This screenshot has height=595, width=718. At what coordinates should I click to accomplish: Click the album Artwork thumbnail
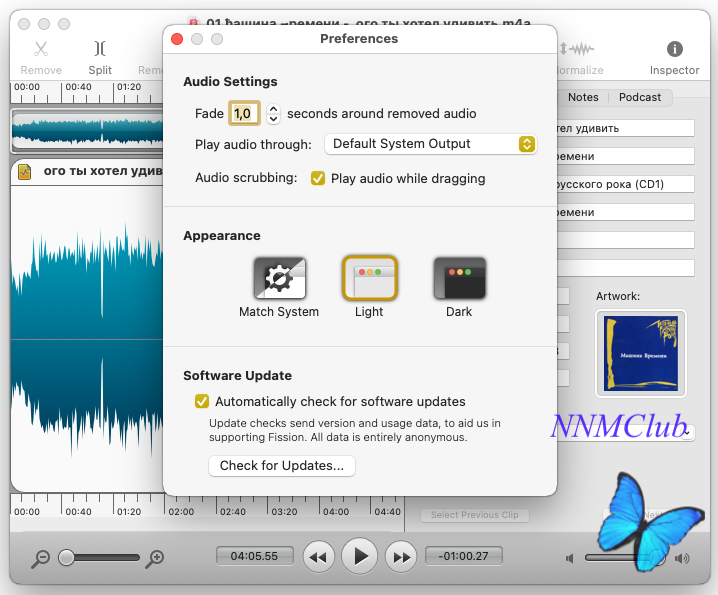pyautogui.click(x=641, y=353)
